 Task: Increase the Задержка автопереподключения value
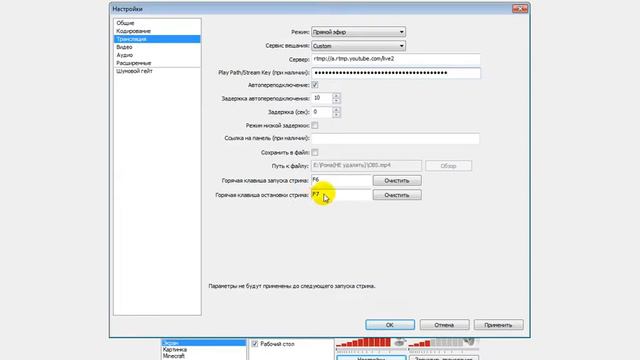point(336,96)
